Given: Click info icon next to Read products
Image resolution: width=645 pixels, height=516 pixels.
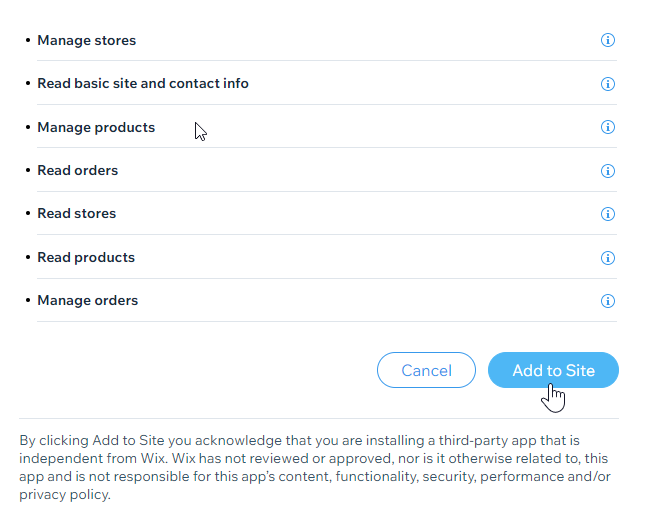Looking at the screenshot, I should coord(608,258).
